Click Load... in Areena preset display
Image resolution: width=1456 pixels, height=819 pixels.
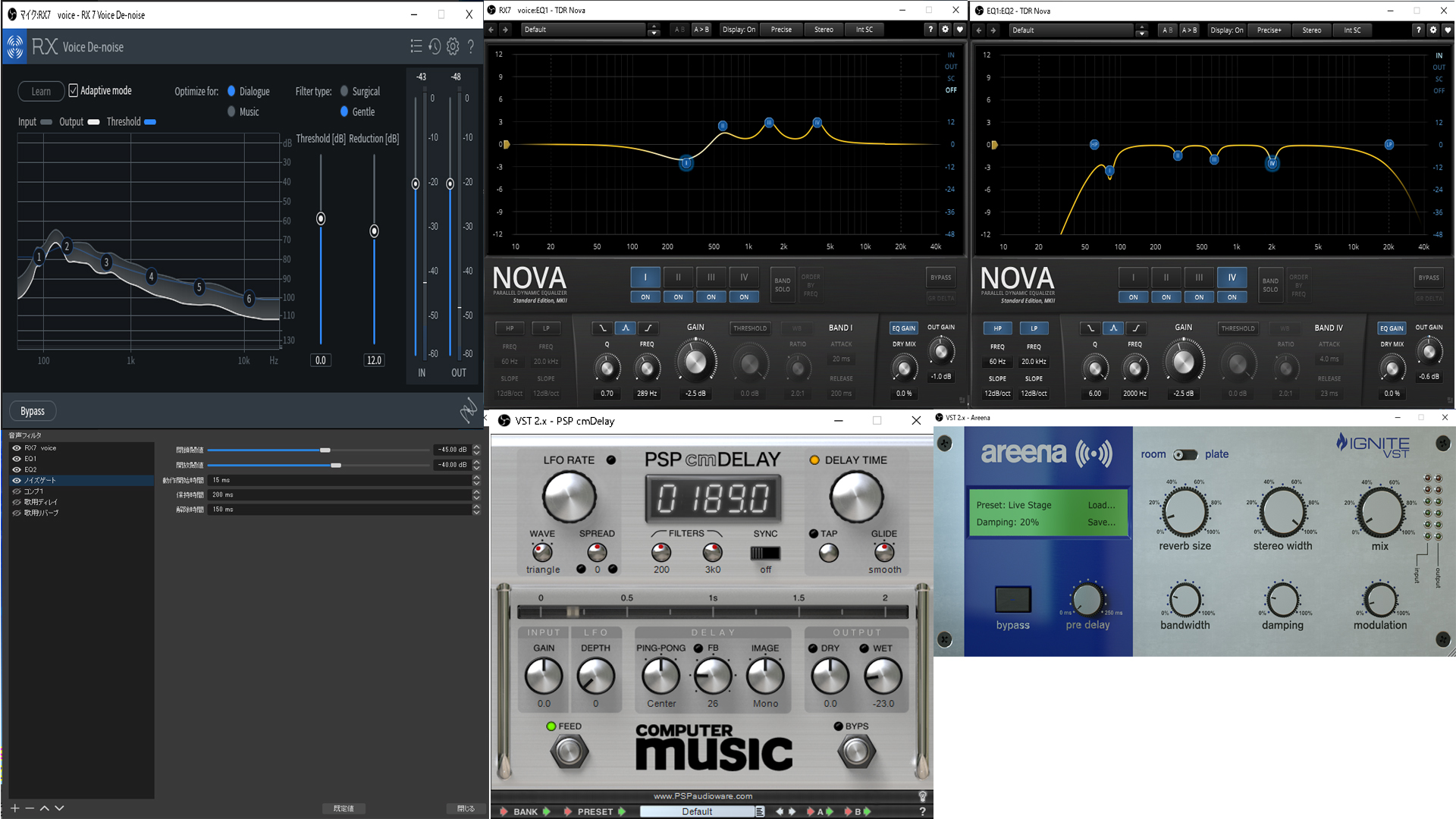[x=1101, y=505]
